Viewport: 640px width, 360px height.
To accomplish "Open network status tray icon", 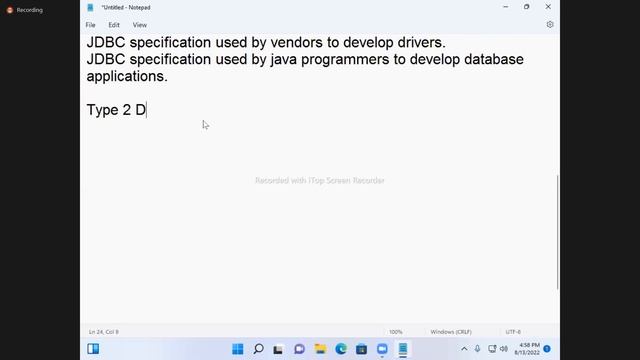I will 492,349.
